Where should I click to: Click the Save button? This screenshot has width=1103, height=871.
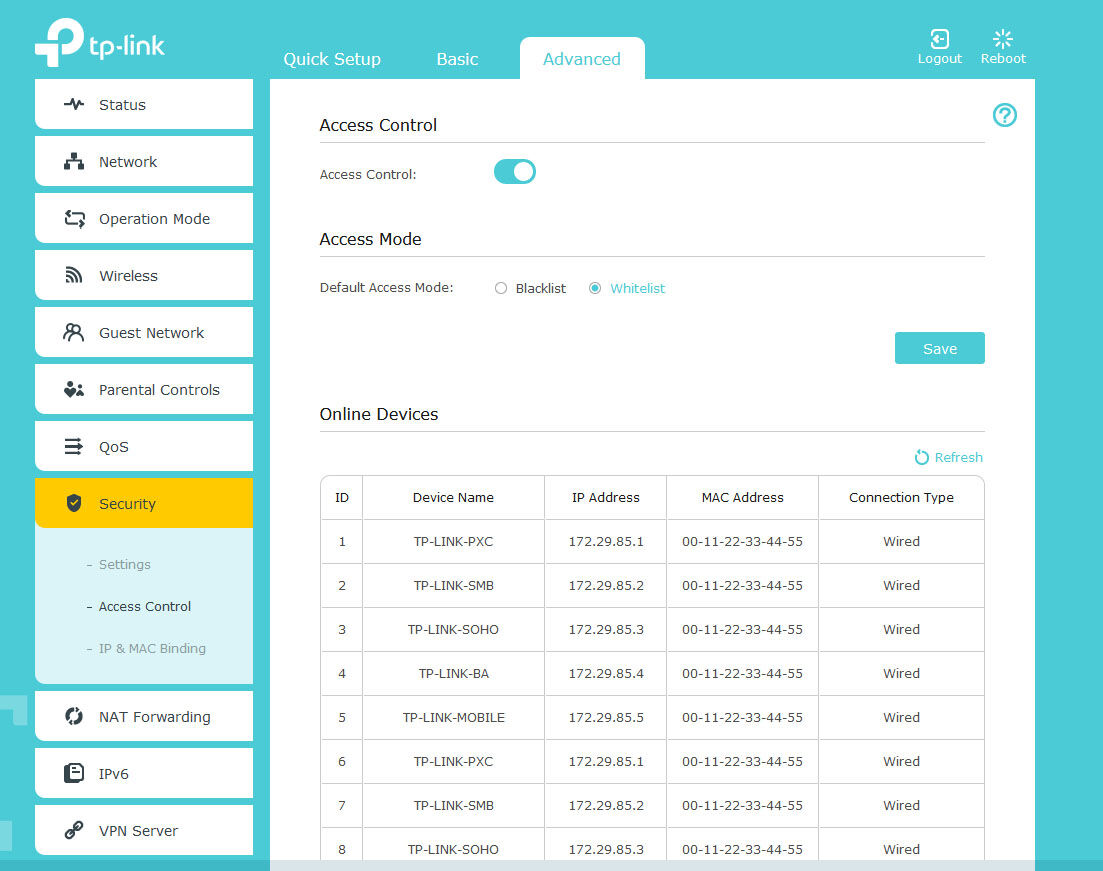tap(940, 348)
